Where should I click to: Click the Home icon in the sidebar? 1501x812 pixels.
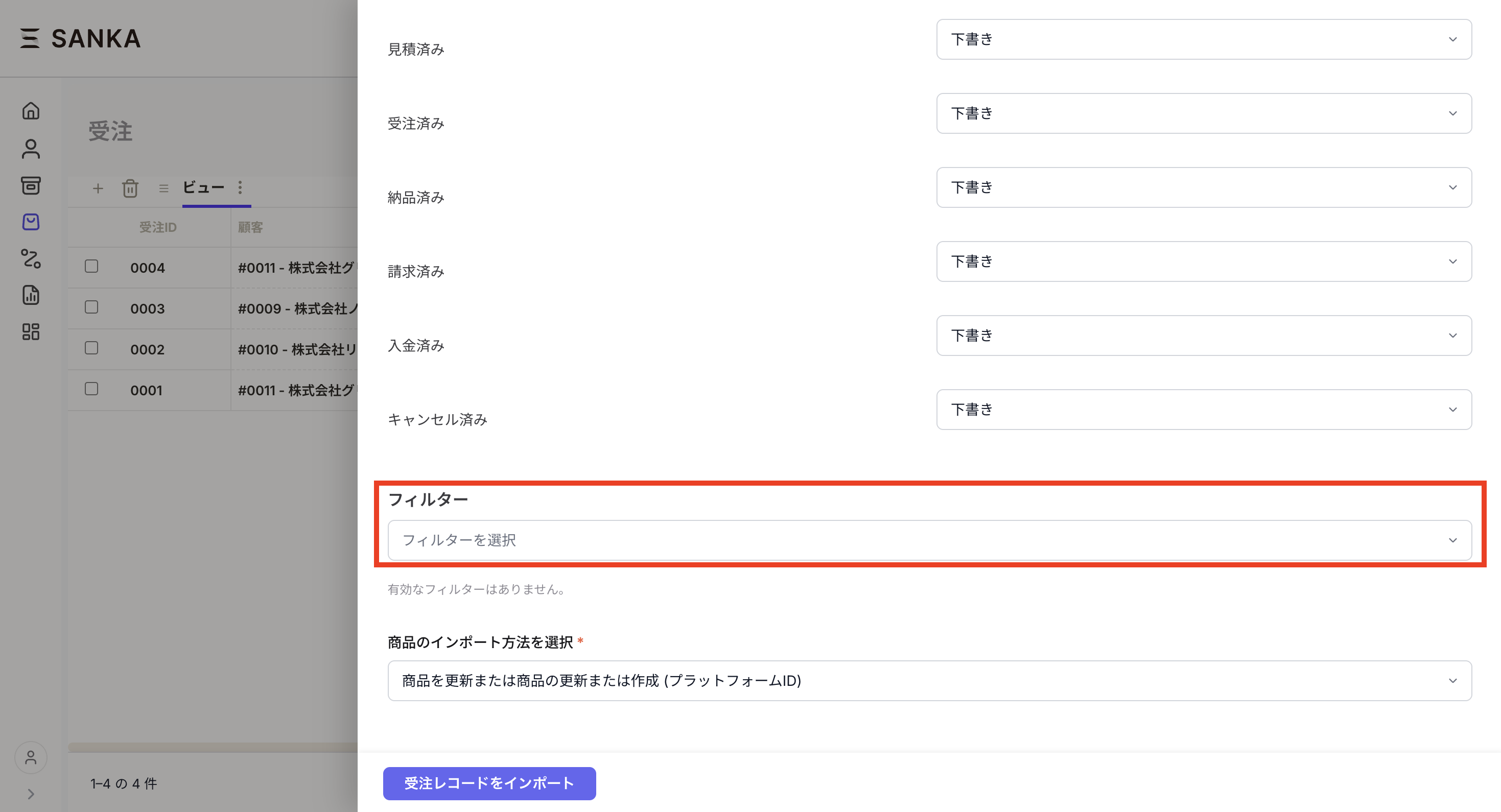(31, 111)
